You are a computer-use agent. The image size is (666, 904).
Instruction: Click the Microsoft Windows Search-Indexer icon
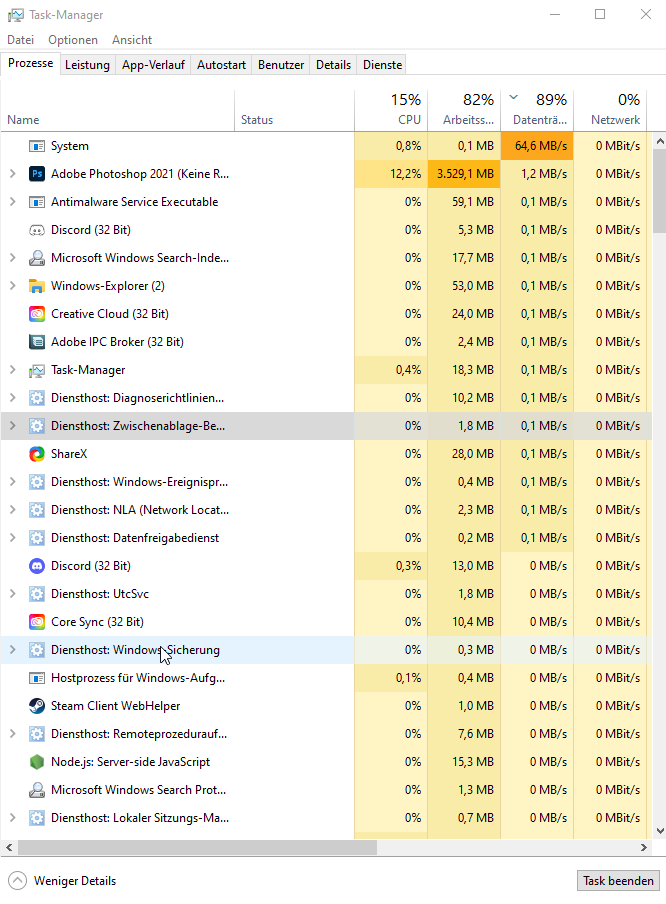coord(37,258)
